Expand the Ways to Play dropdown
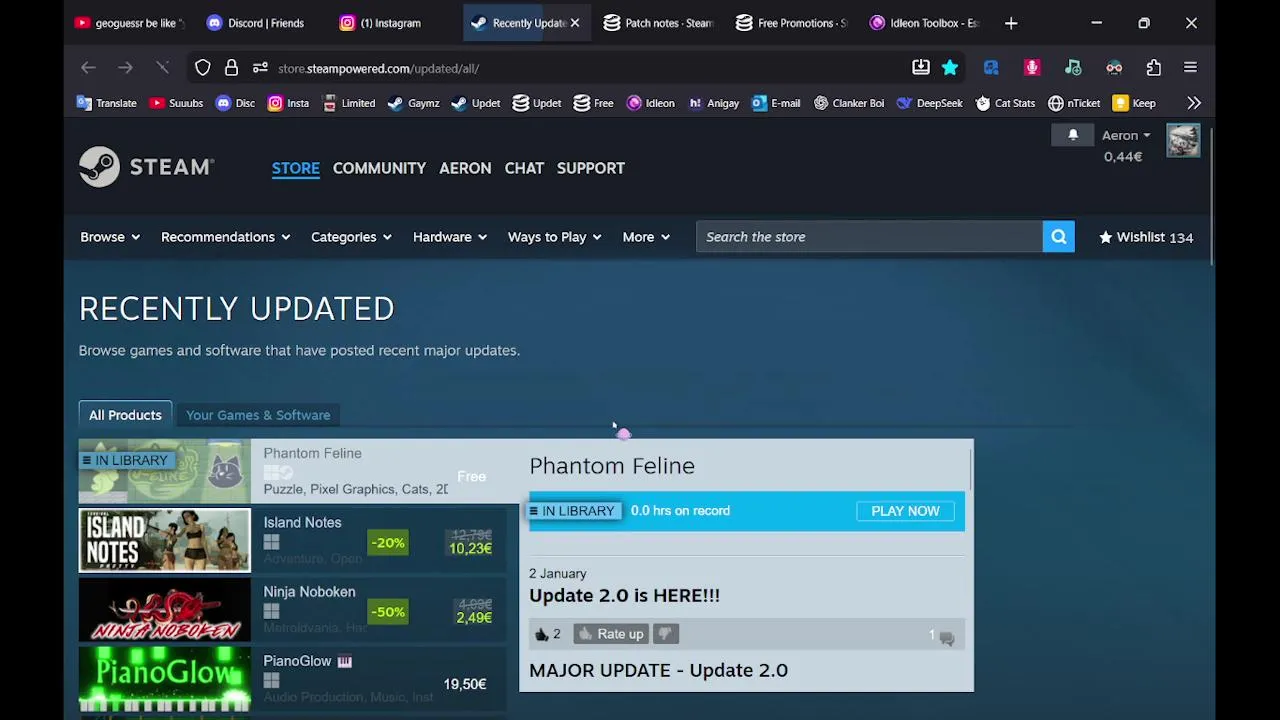Image resolution: width=1280 pixels, height=720 pixels. tap(554, 237)
